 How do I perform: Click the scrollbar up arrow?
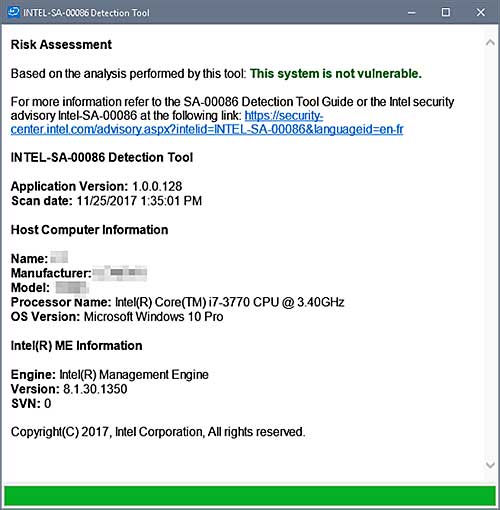[490, 42]
